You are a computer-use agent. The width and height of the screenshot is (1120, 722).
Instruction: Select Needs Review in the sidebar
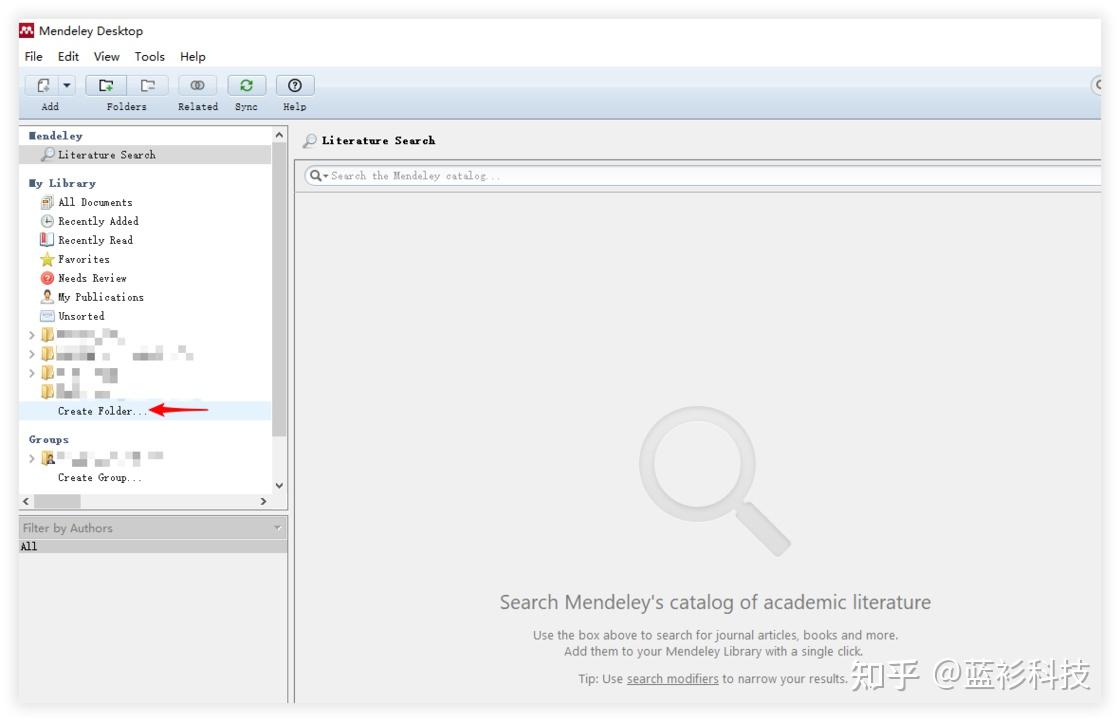[92, 279]
